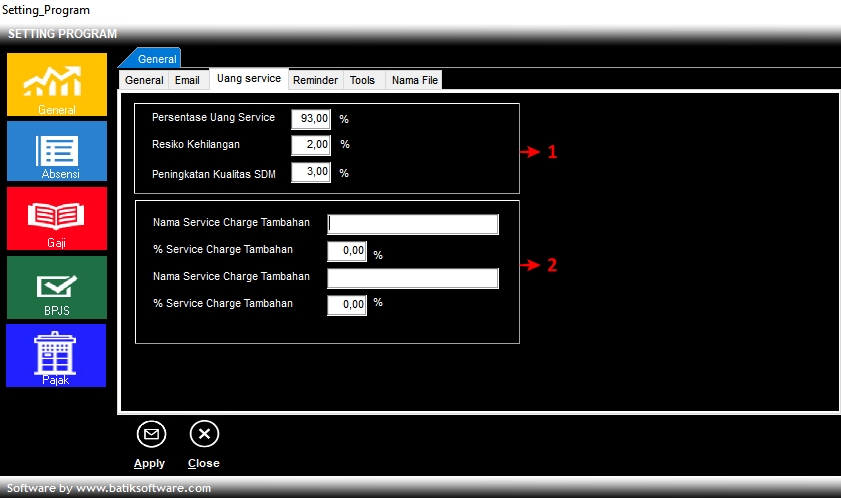Click the Peningkatan Kualitas SDM field

coord(310,172)
